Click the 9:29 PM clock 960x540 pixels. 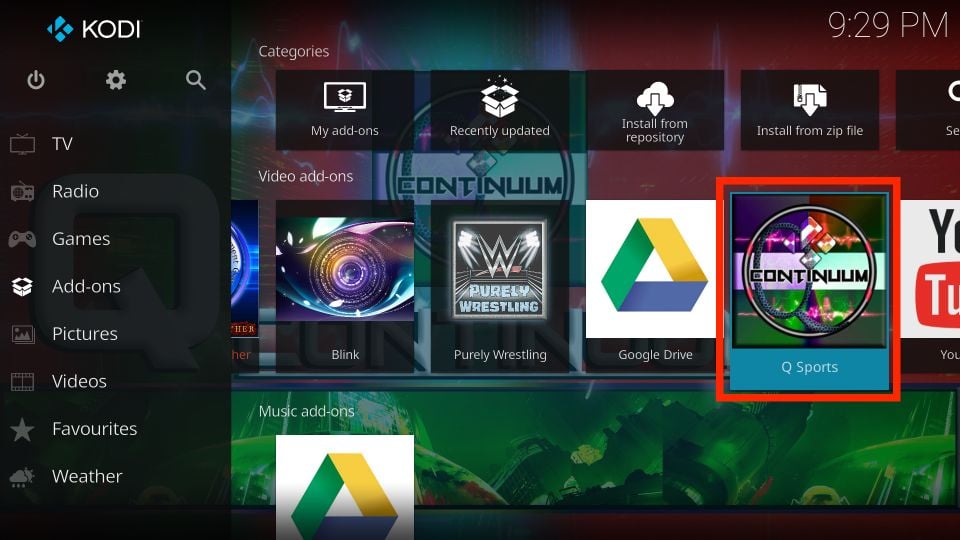pyautogui.click(x=887, y=26)
